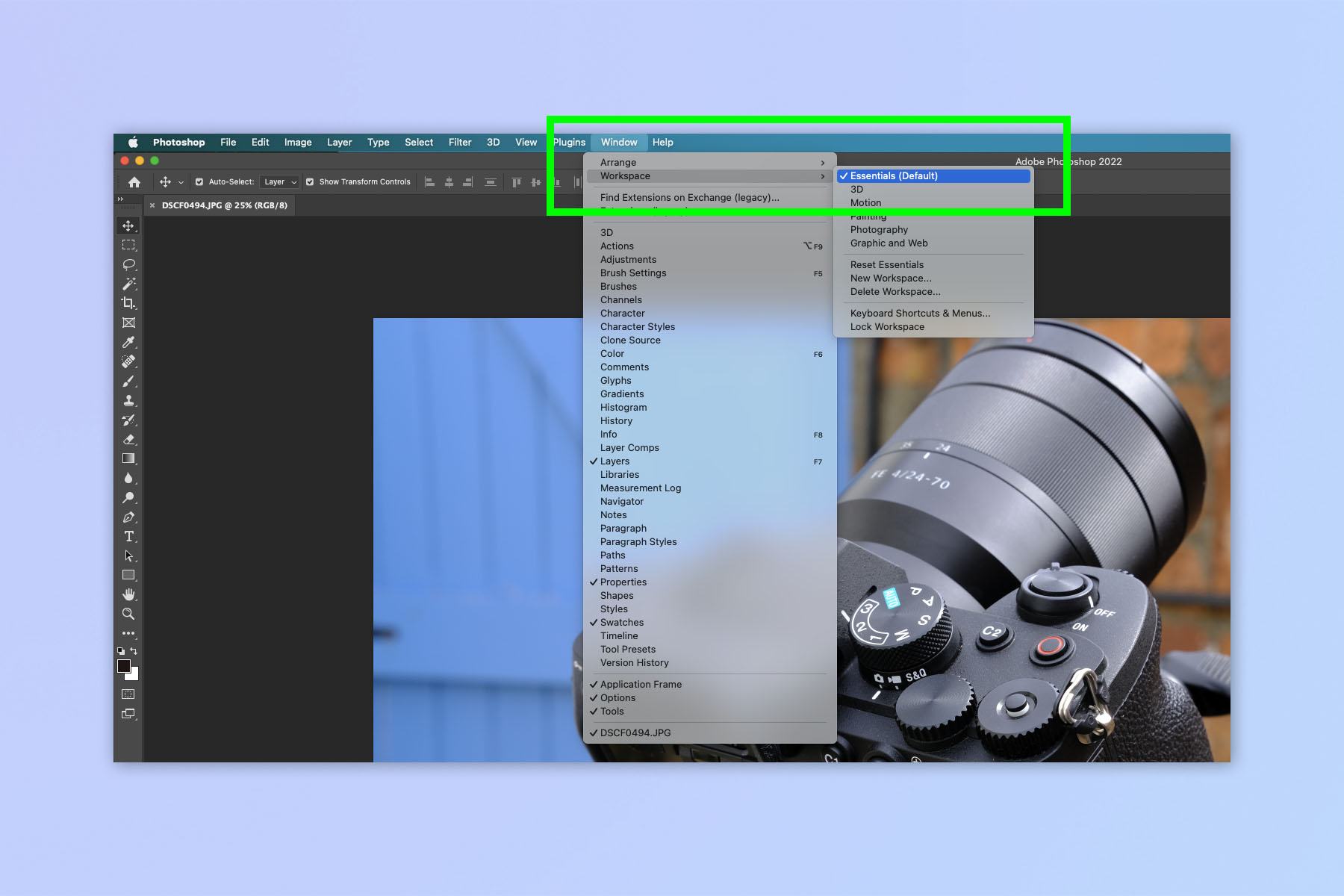
Task: Select the Pen tool
Action: click(x=128, y=517)
